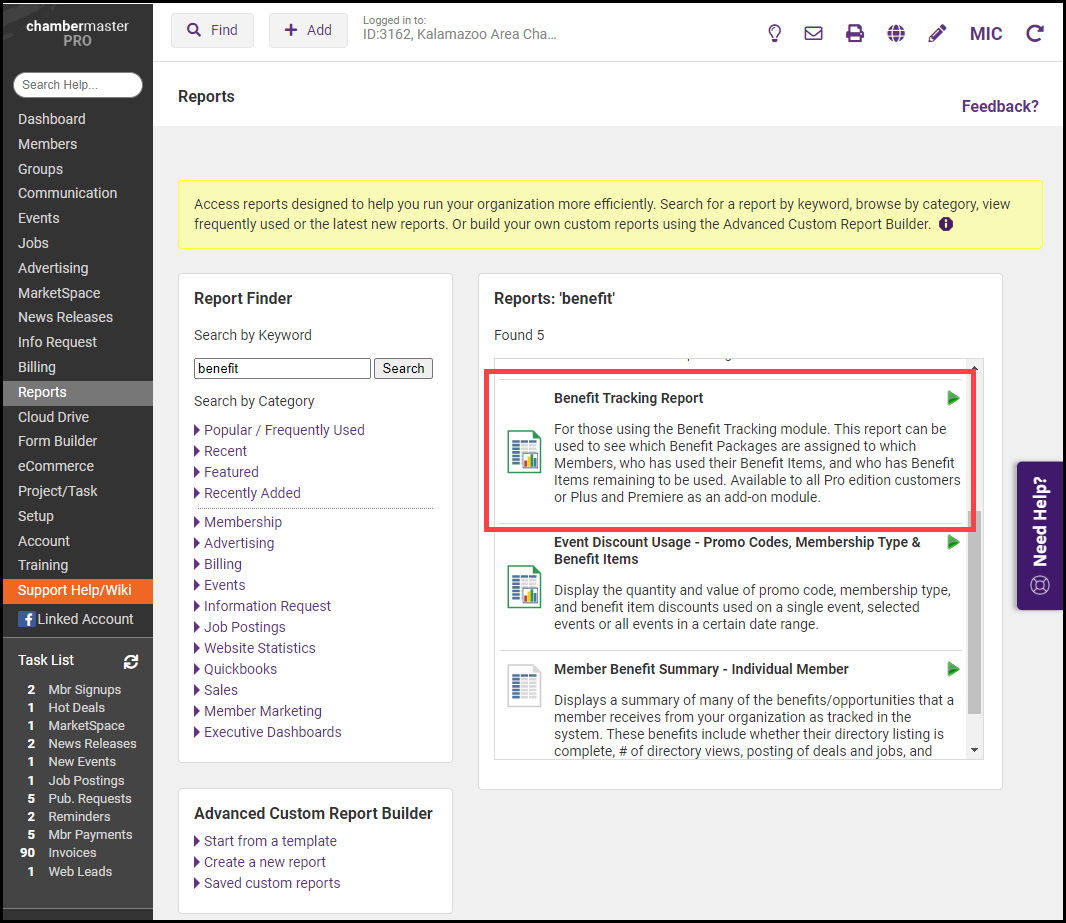Click the refresh arrow icon in header
1066x923 pixels.
pos(1035,33)
